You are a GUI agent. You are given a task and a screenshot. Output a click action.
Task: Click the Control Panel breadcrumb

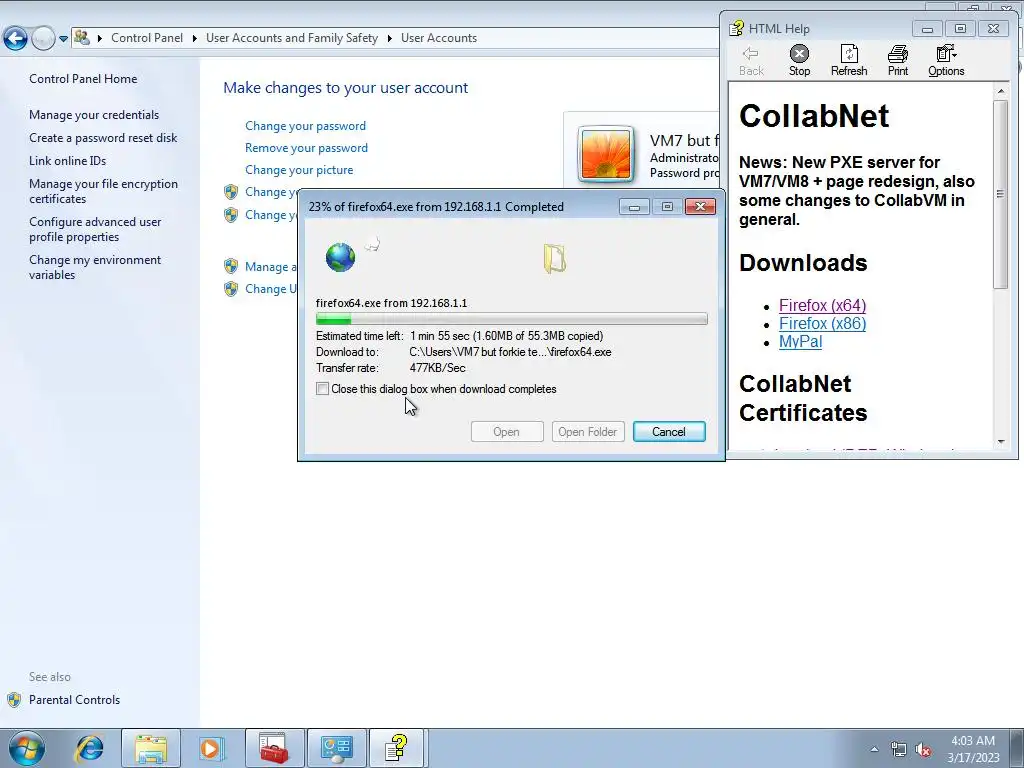point(147,38)
